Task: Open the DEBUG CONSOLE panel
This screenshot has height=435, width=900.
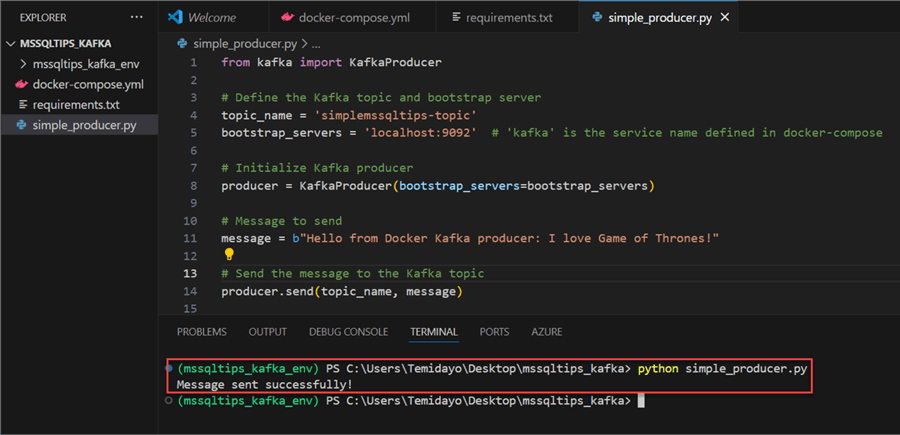Action: pyautogui.click(x=348, y=332)
